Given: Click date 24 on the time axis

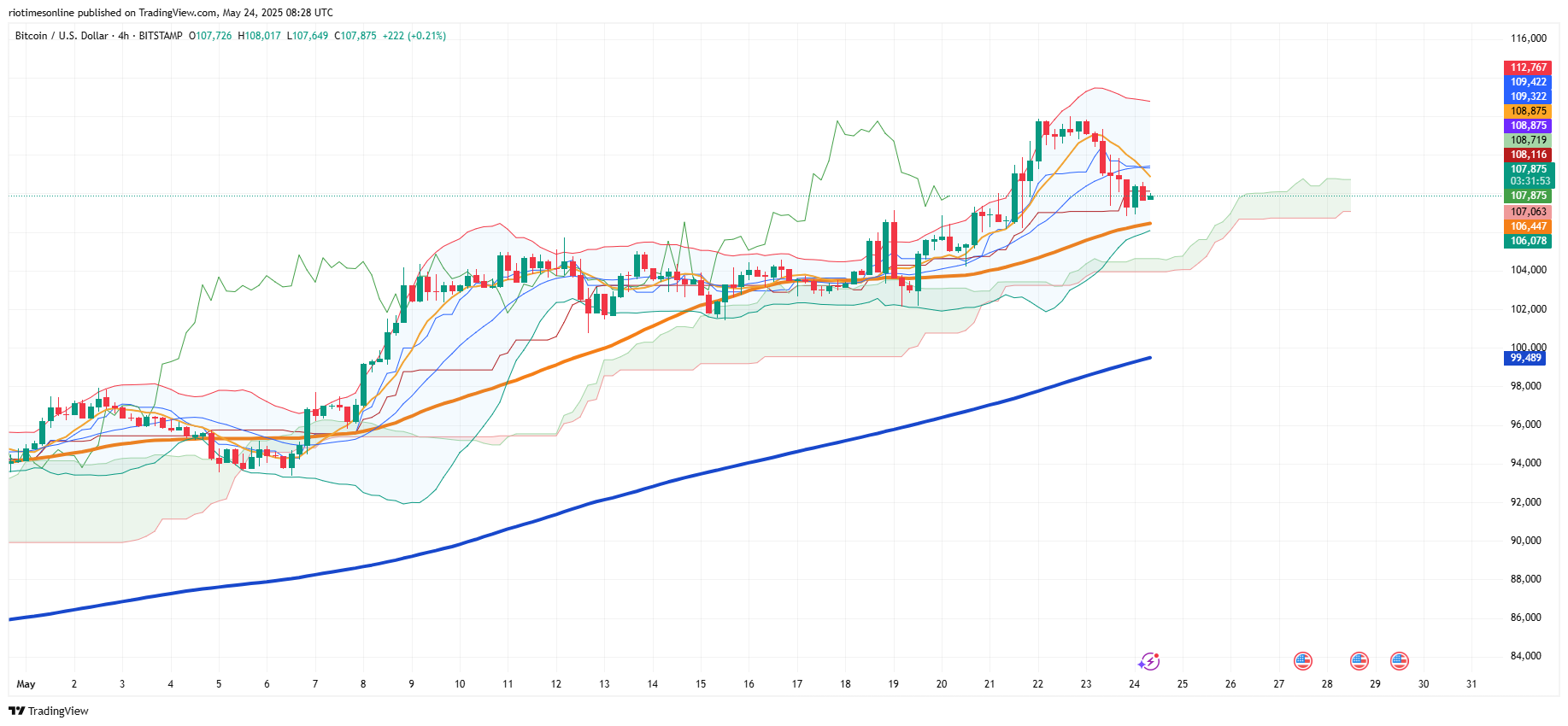Looking at the screenshot, I should tap(1134, 684).
